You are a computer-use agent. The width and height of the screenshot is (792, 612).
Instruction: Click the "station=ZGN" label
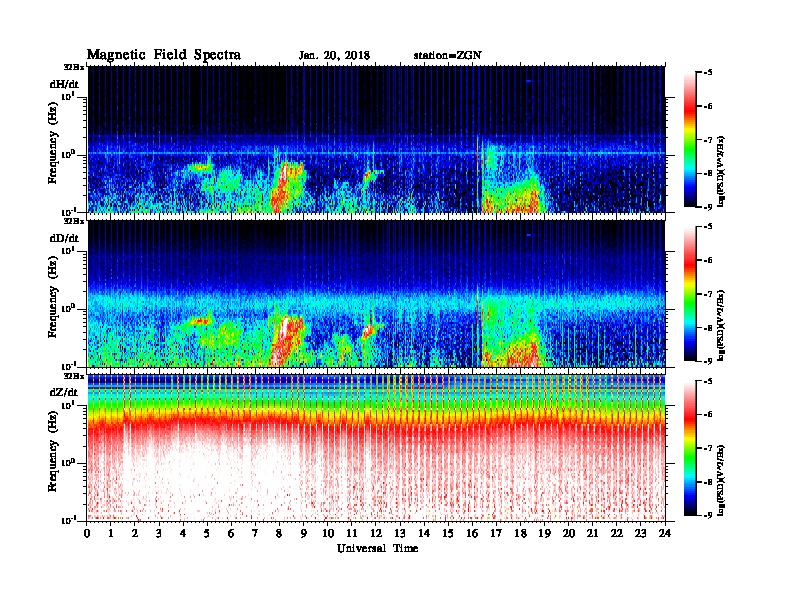[x=447, y=55]
